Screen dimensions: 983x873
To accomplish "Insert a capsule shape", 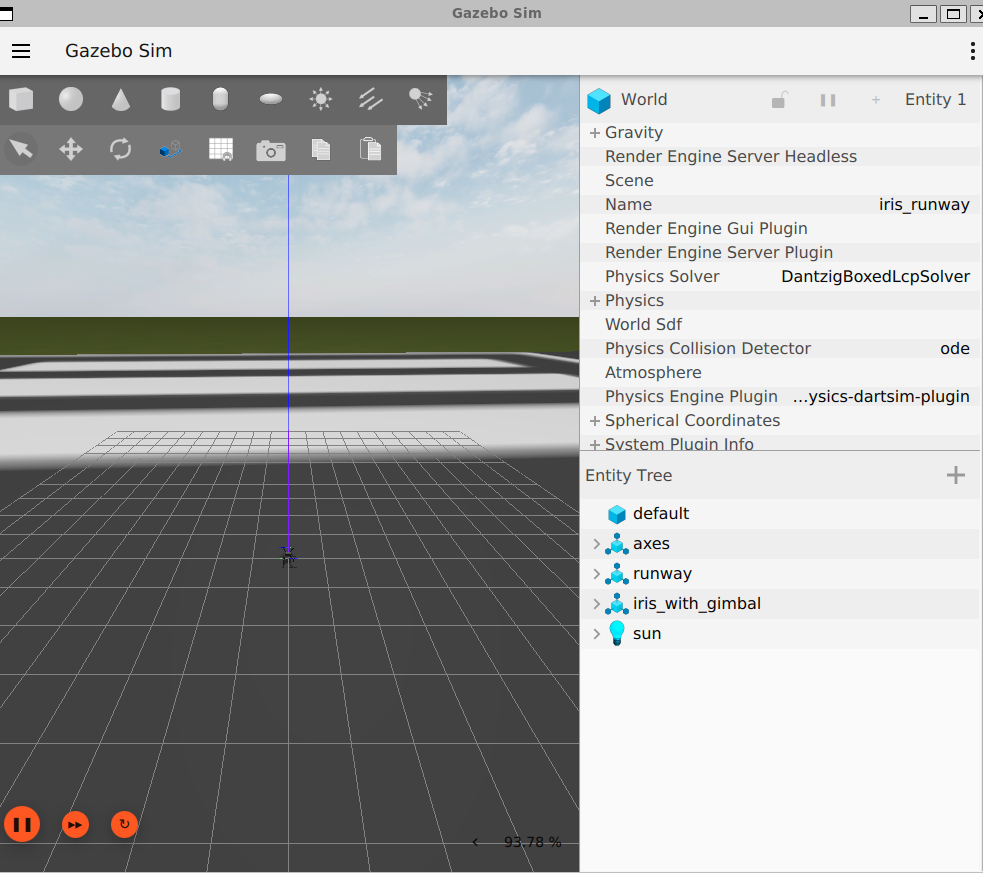I will point(221,99).
